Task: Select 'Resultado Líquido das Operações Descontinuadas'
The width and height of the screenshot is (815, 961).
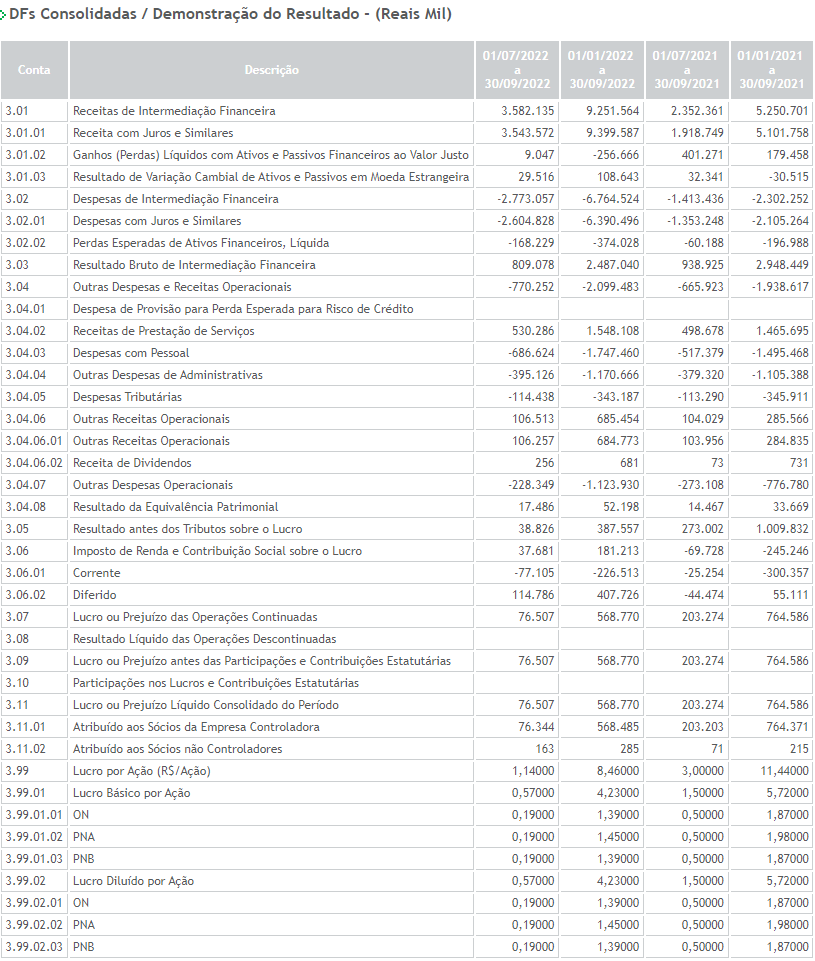Action: point(205,640)
